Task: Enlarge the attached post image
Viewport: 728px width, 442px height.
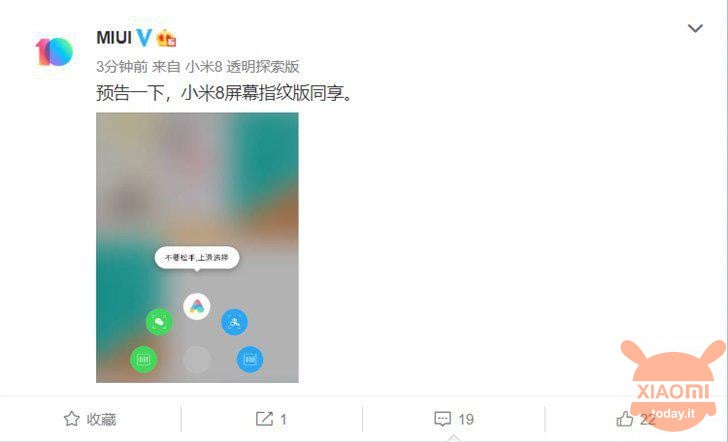Action: coord(197,247)
